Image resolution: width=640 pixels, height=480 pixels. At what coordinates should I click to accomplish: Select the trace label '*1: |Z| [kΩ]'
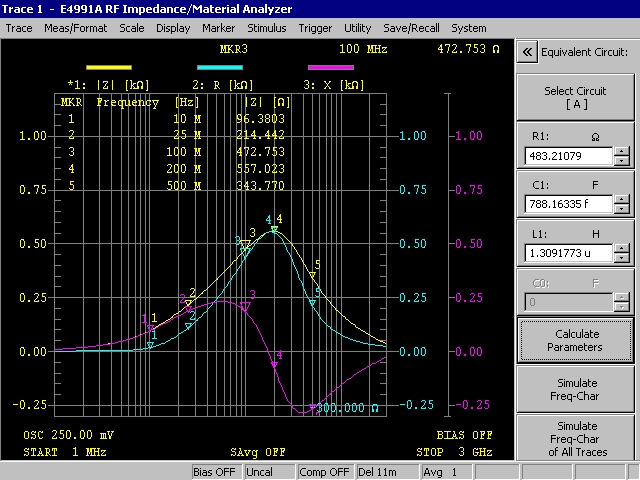click(108, 85)
